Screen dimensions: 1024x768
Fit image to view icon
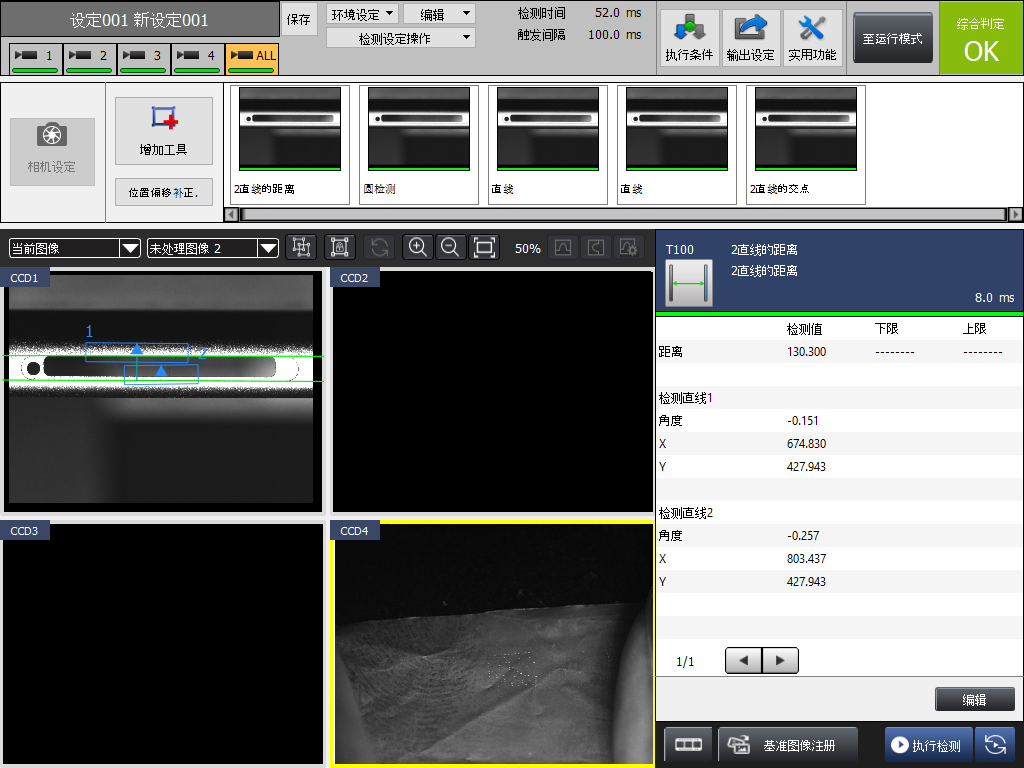484,248
